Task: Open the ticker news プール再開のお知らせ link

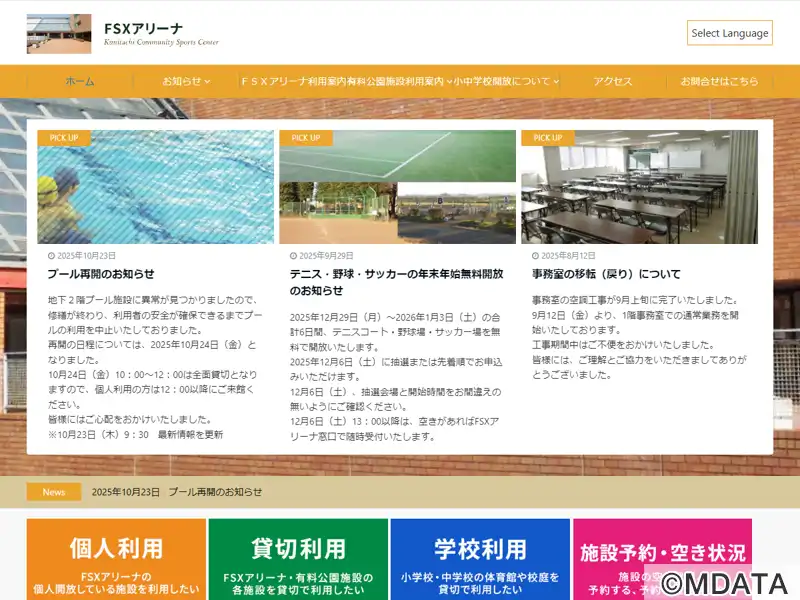Action: [215, 492]
